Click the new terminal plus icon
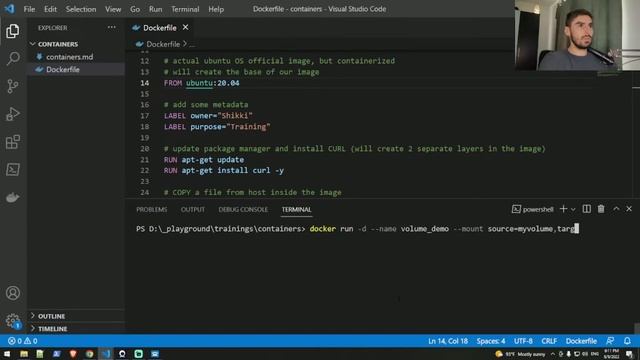The height and width of the screenshot is (360, 640). tap(563, 209)
